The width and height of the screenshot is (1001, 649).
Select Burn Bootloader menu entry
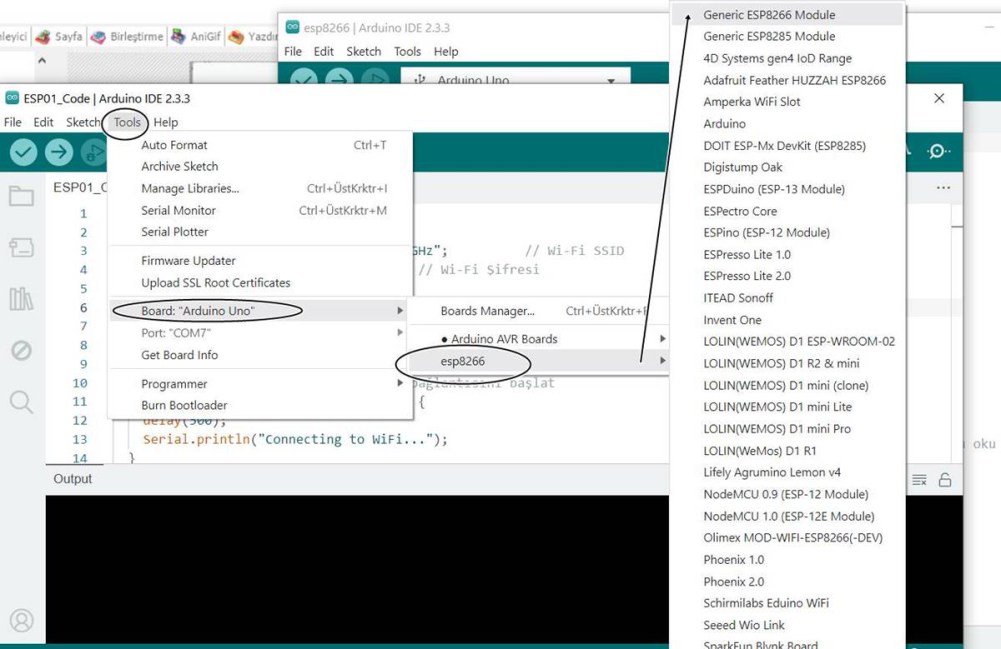click(260, 405)
